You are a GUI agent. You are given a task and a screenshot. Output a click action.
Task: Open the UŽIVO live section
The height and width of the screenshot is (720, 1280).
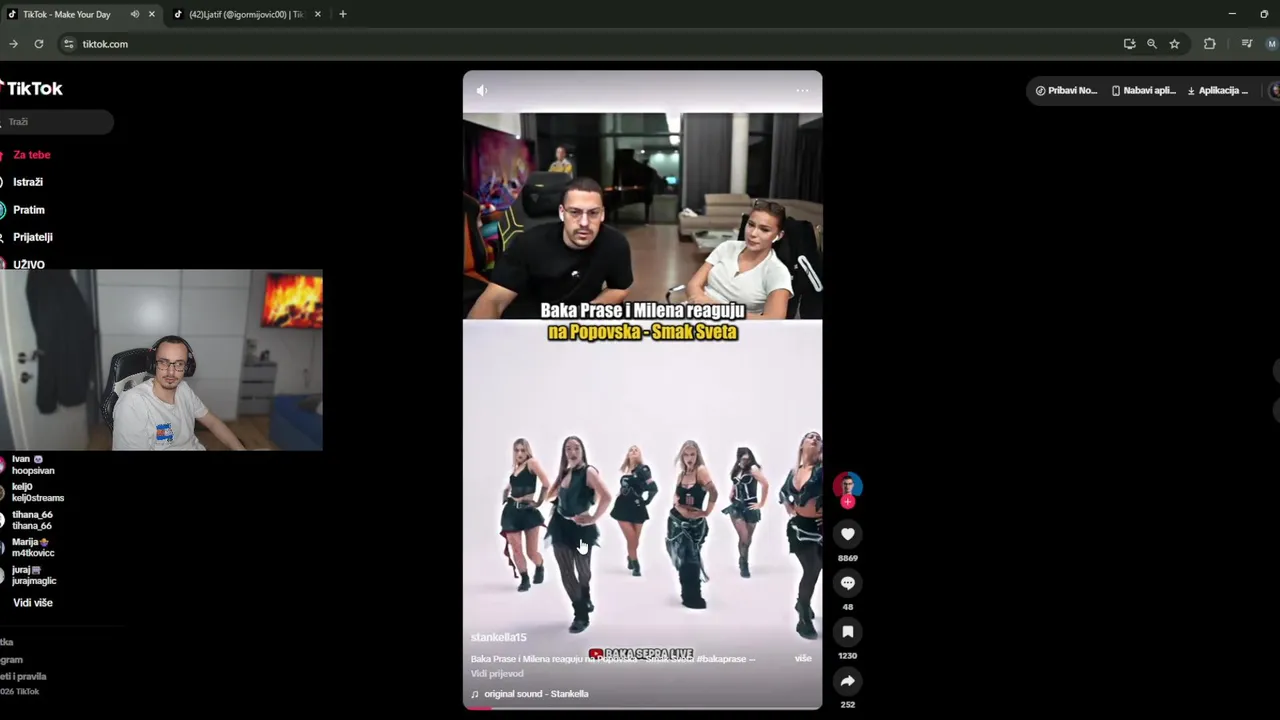28,264
